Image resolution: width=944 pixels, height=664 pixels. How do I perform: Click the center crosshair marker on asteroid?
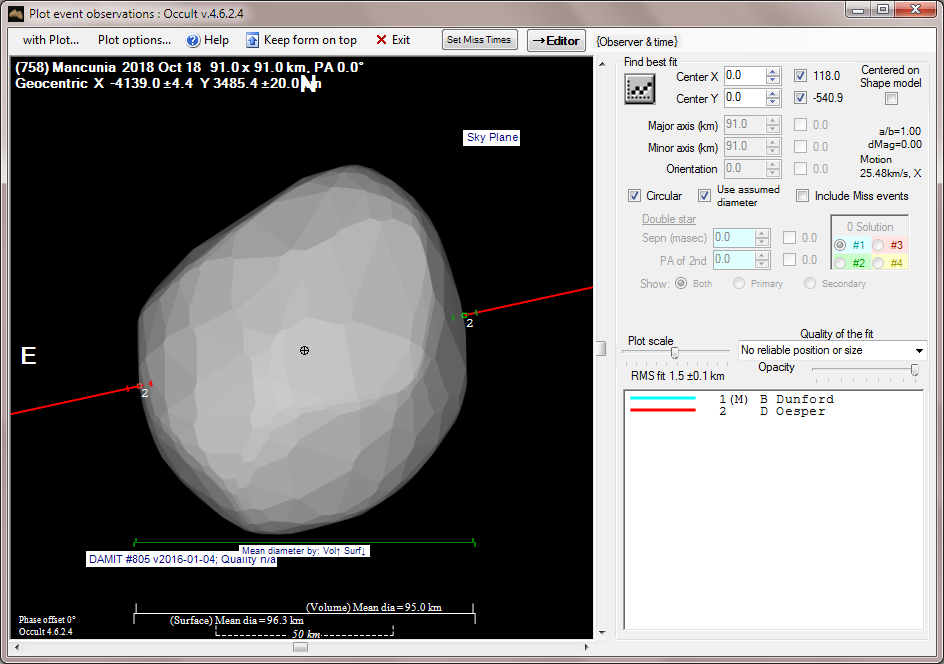pyautogui.click(x=304, y=350)
